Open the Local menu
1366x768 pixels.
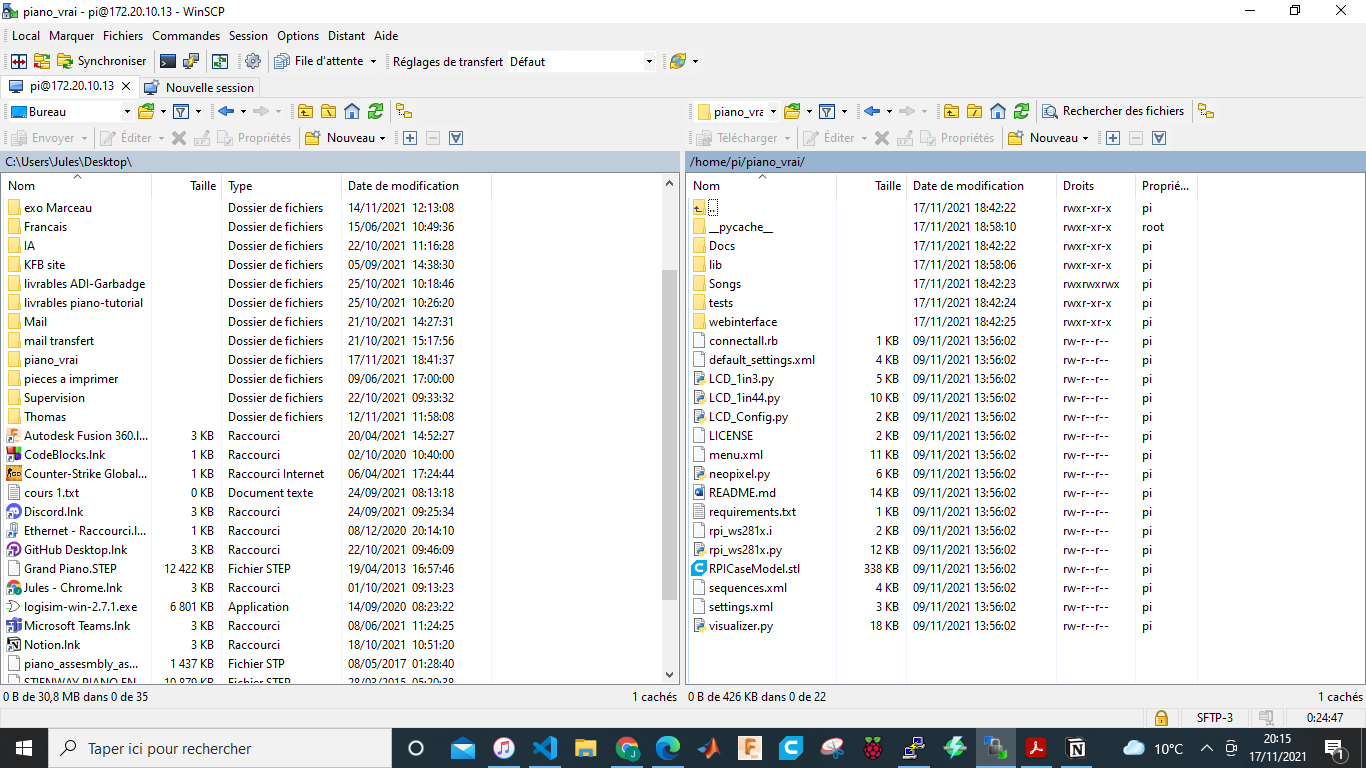point(26,35)
